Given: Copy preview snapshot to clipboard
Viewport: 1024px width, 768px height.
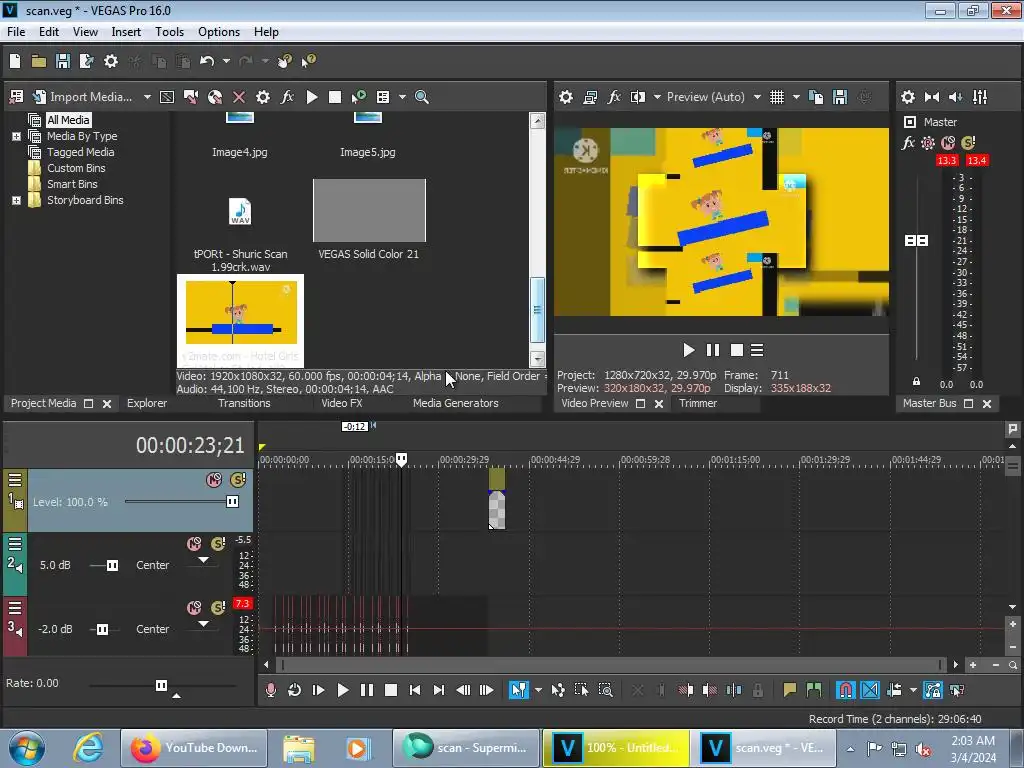Looking at the screenshot, I should coord(816,97).
